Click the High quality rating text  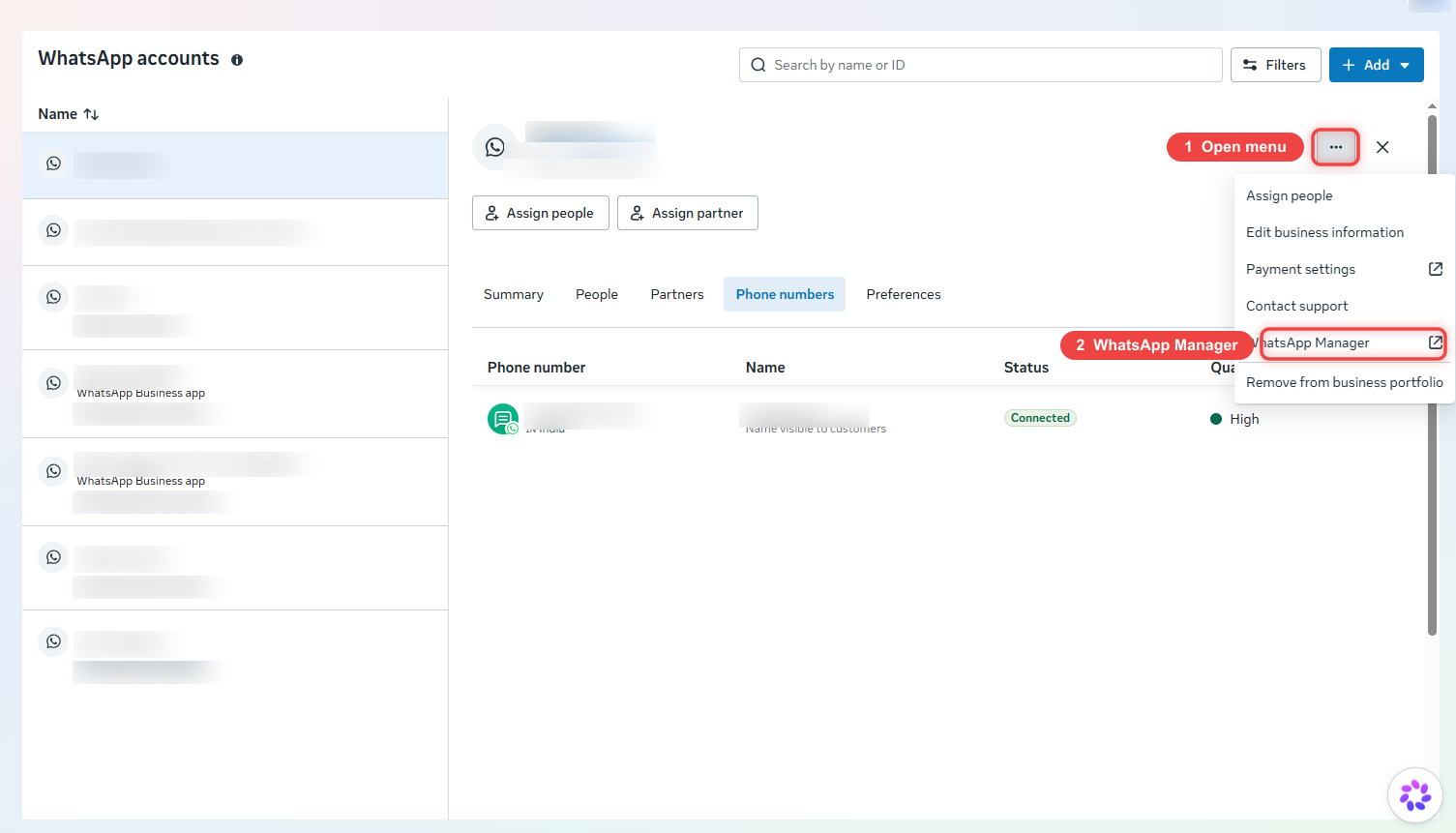point(1244,419)
